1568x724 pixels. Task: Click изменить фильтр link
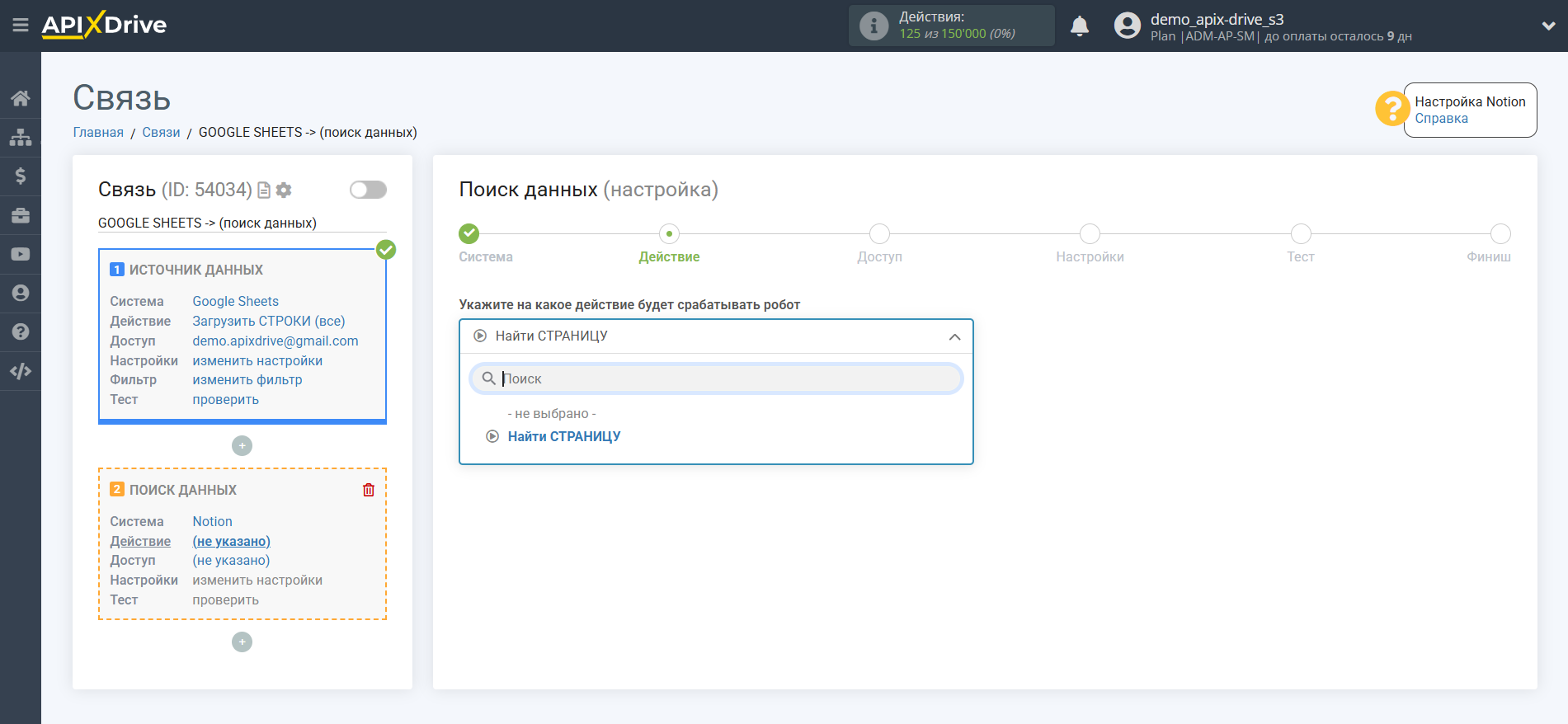click(x=247, y=380)
